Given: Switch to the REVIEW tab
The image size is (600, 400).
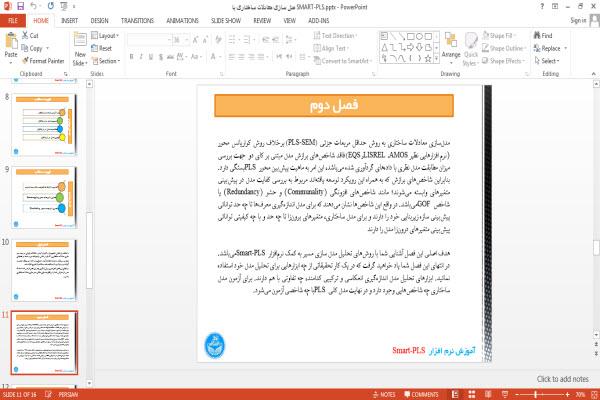Looking at the screenshot, I should (262, 20).
